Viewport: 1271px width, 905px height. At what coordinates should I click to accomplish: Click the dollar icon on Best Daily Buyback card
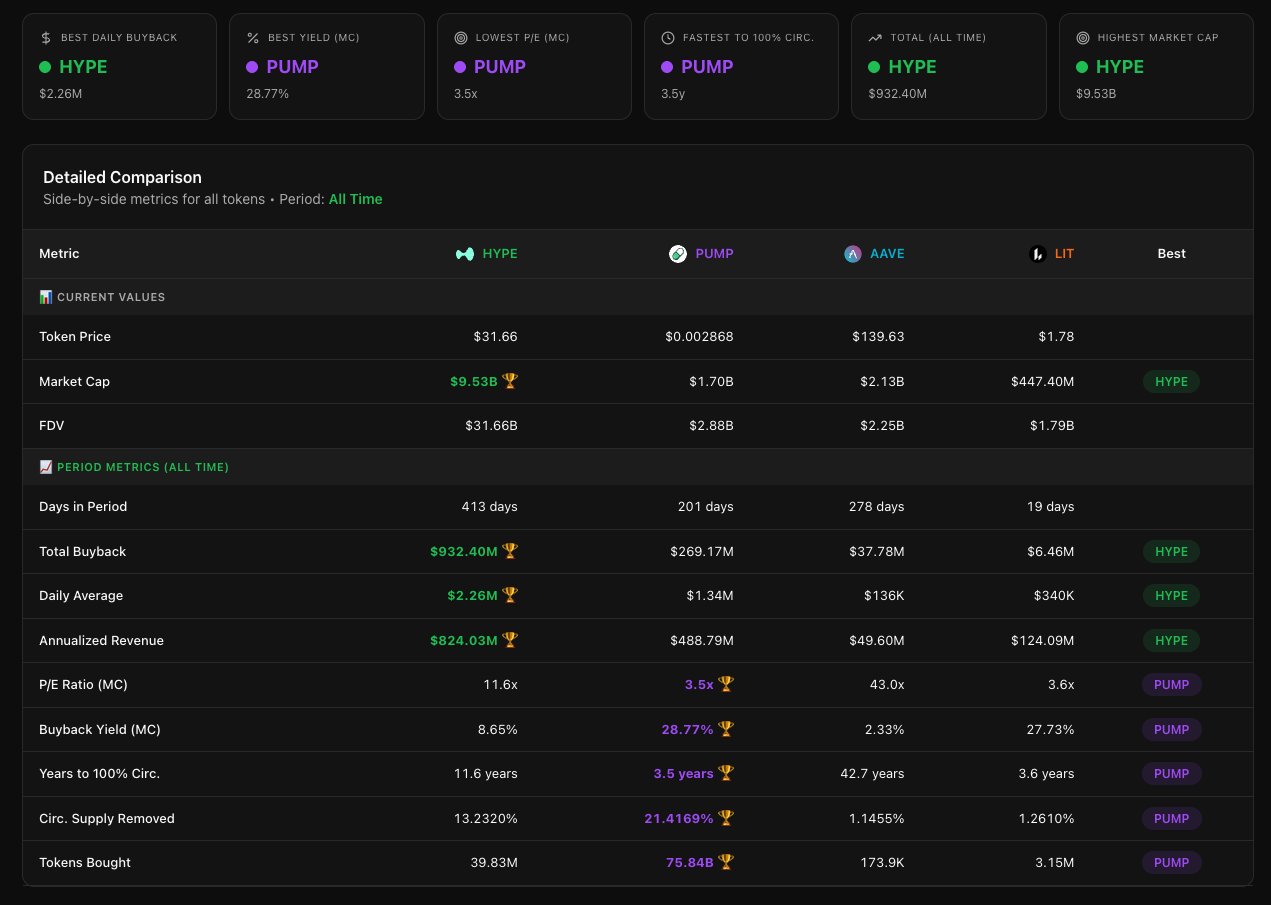coord(46,38)
